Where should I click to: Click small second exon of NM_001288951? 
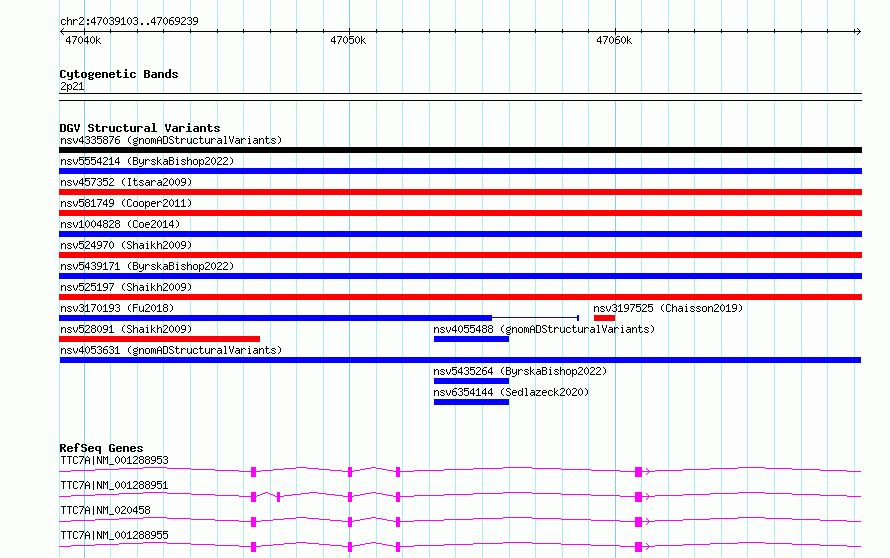(x=279, y=497)
